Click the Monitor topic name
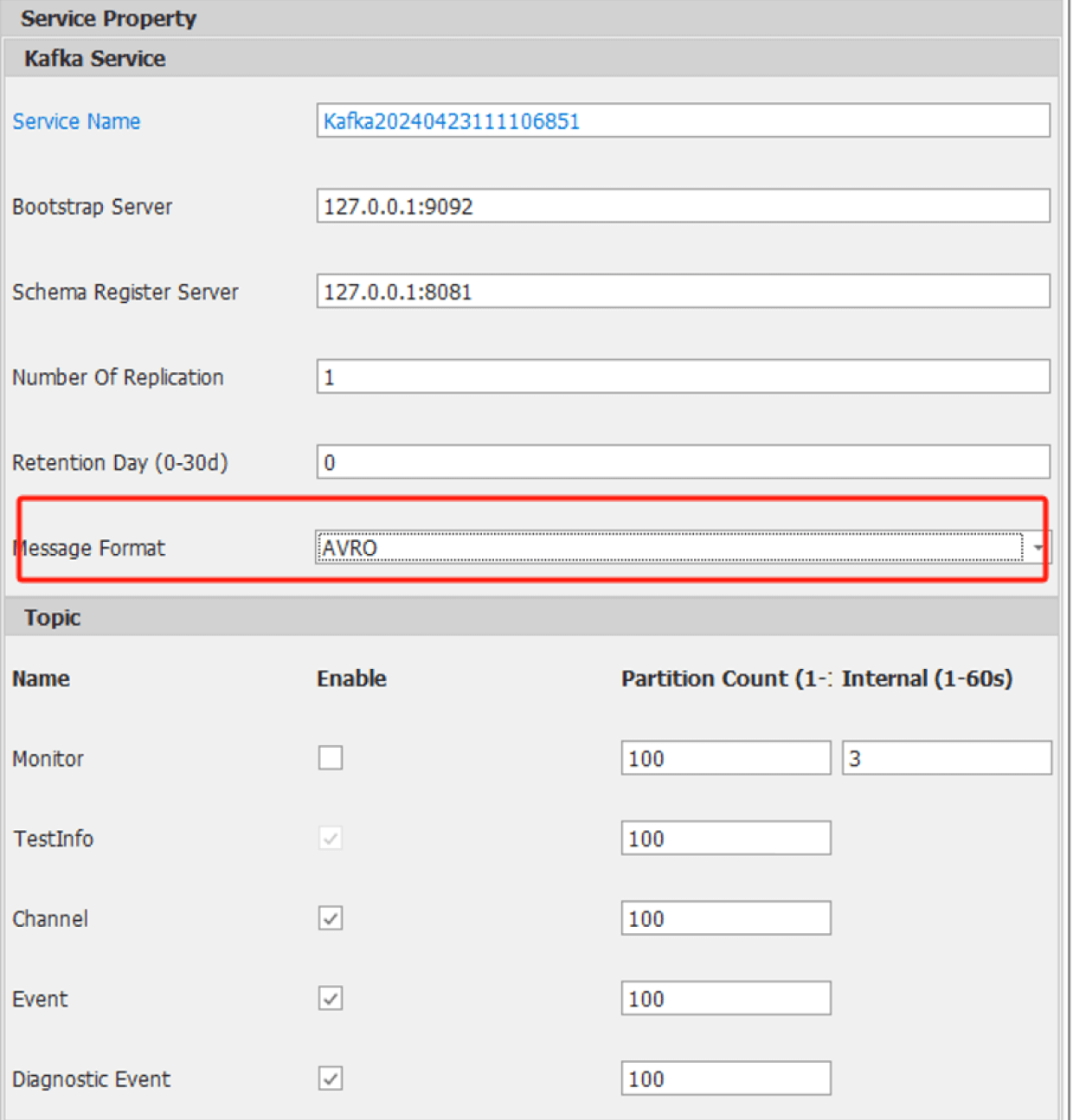Screen dimensions: 1073x1120 (48, 759)
